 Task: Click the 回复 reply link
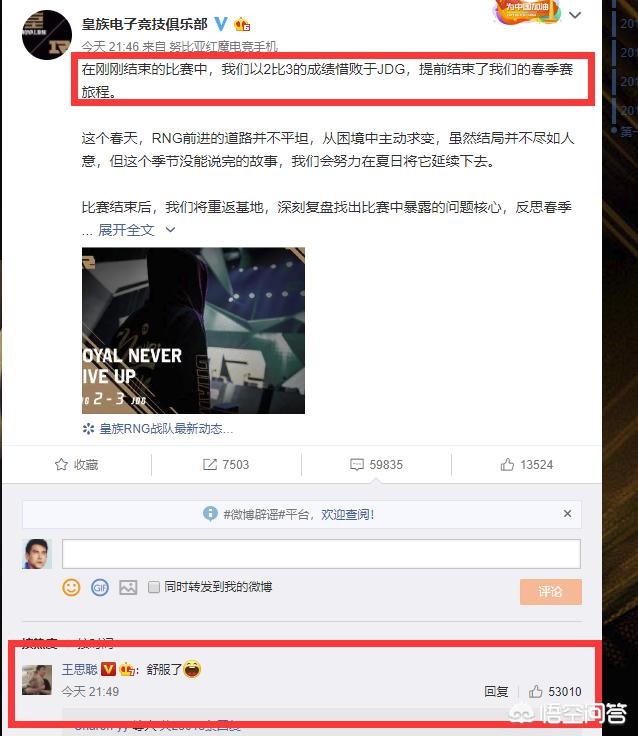(496, 691)
